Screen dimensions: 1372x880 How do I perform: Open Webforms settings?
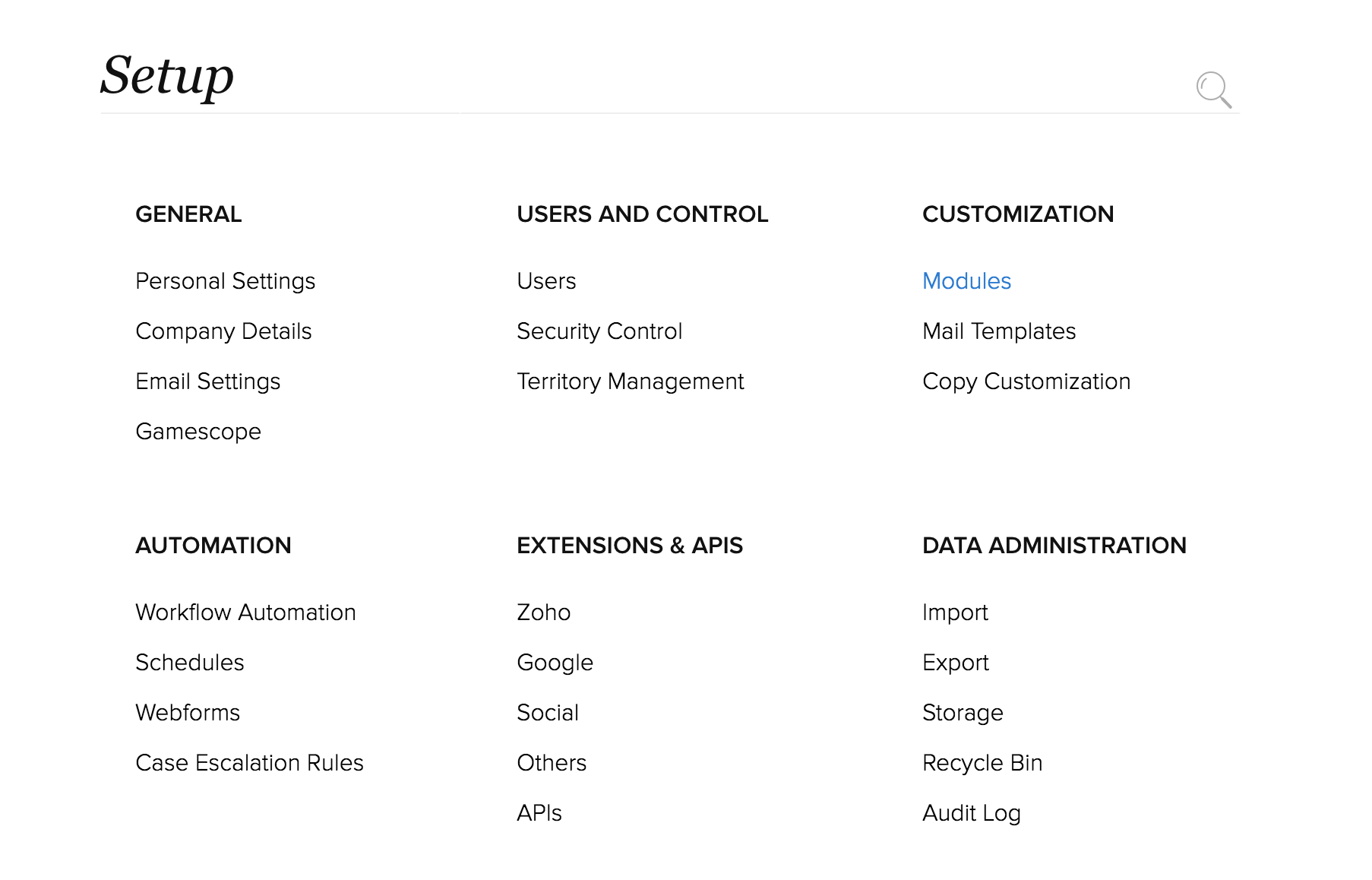pos(187,713)
